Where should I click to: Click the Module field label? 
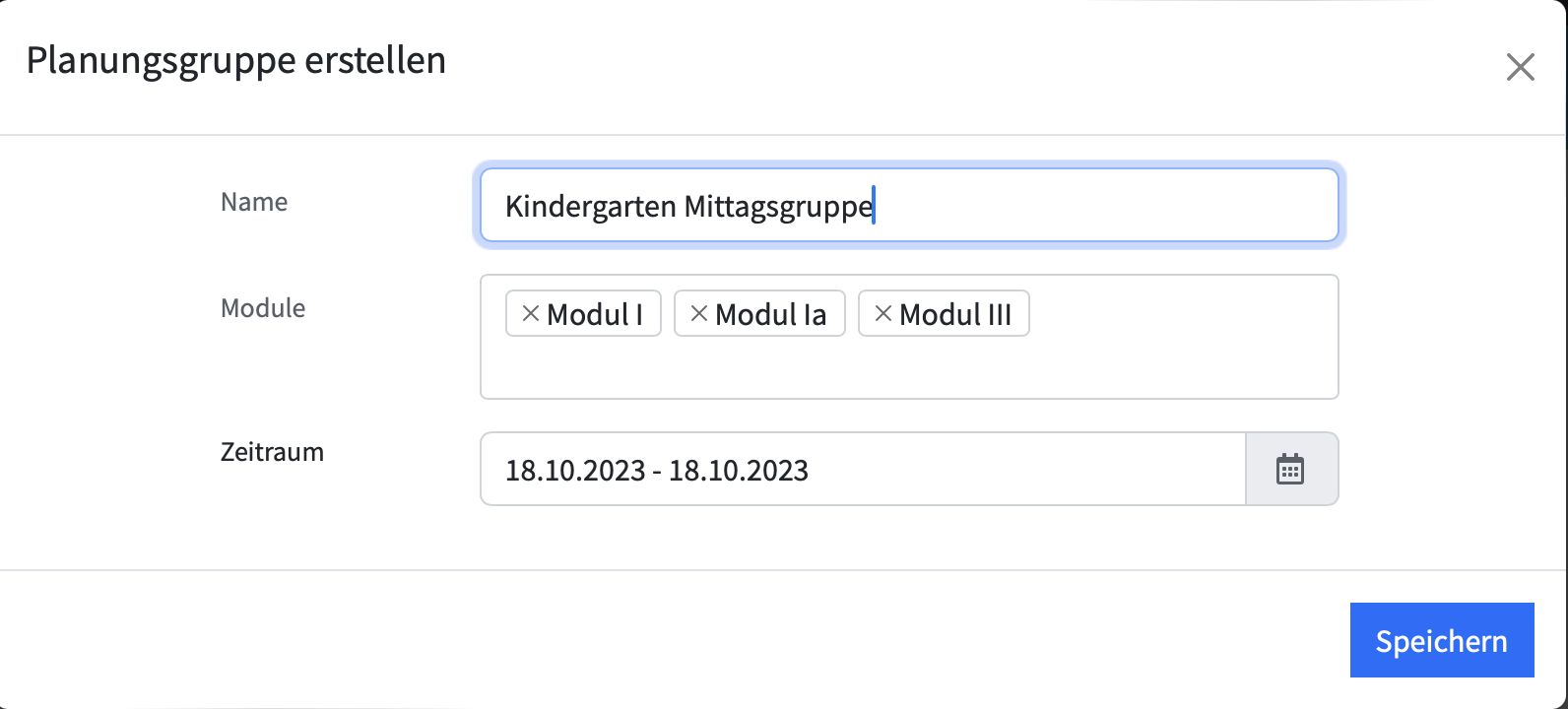tap(263, 308)
